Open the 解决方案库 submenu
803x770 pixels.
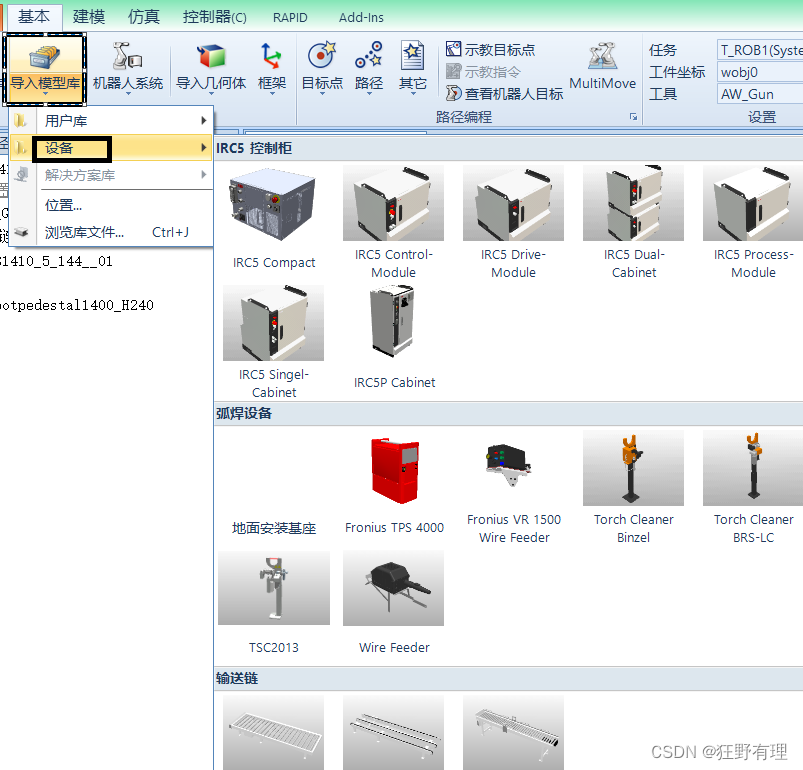[x=111, y=175]
